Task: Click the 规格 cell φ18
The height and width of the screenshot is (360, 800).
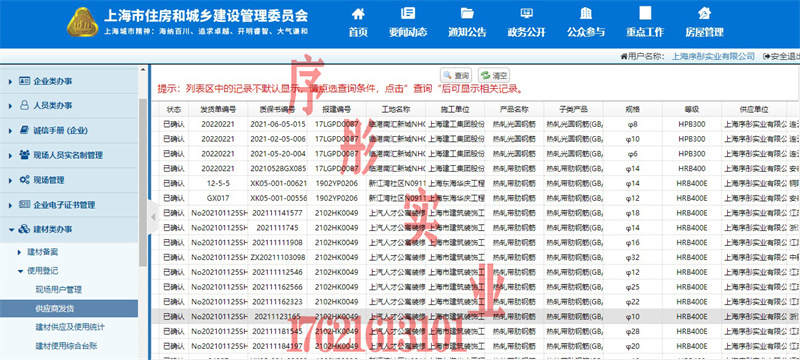Action: pos(633,213)
